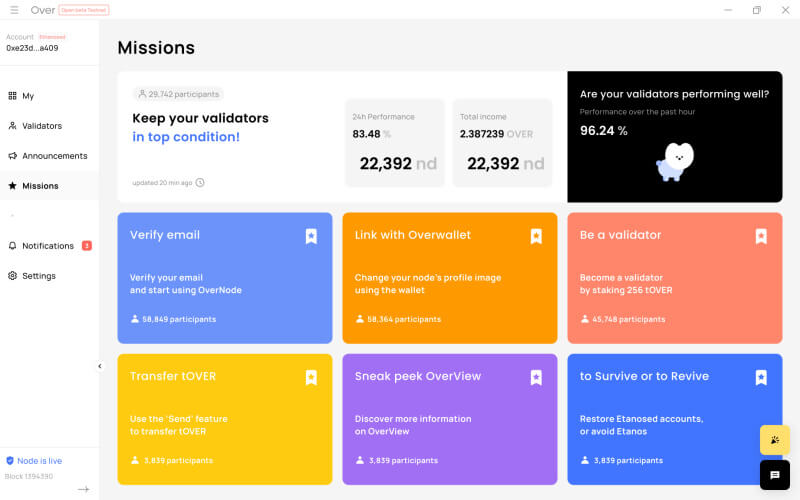Screen dimensions: 800x500
Task: Click the Node is live shield icon
Action: click(x=10, y=461)
